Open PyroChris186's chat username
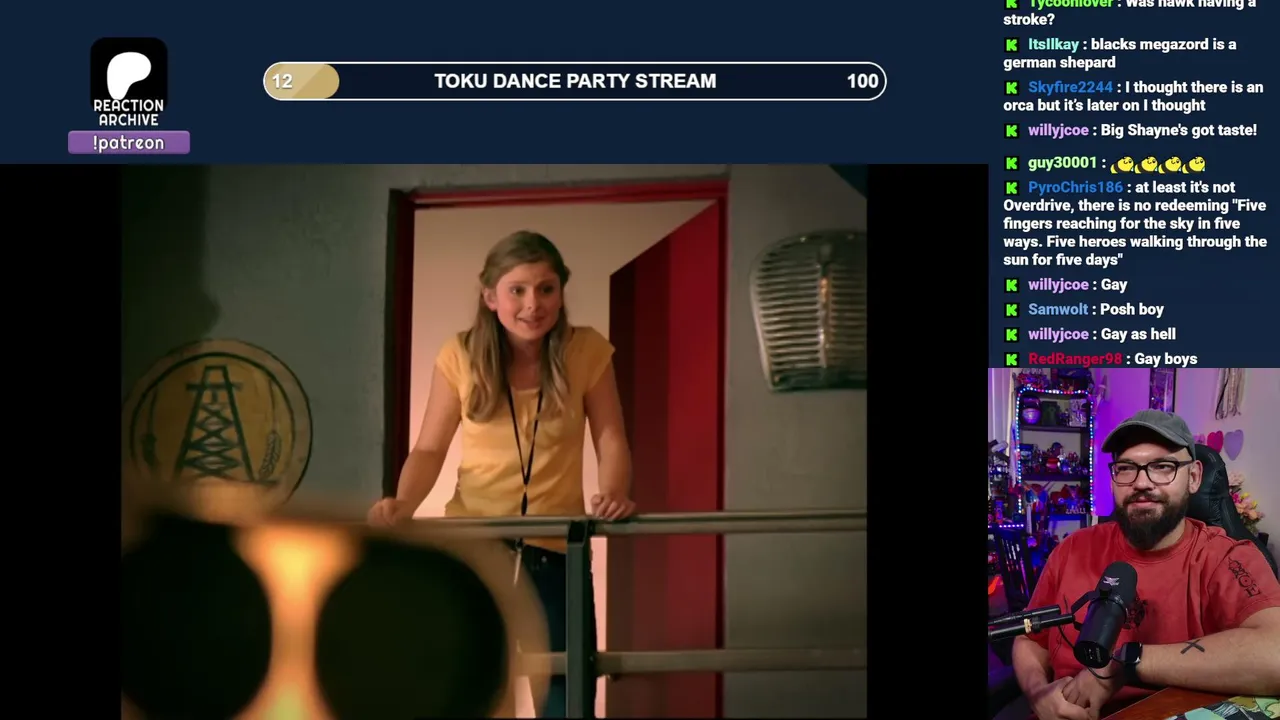The height and width of the screenshot is (720, 1280). (1075, 188)
